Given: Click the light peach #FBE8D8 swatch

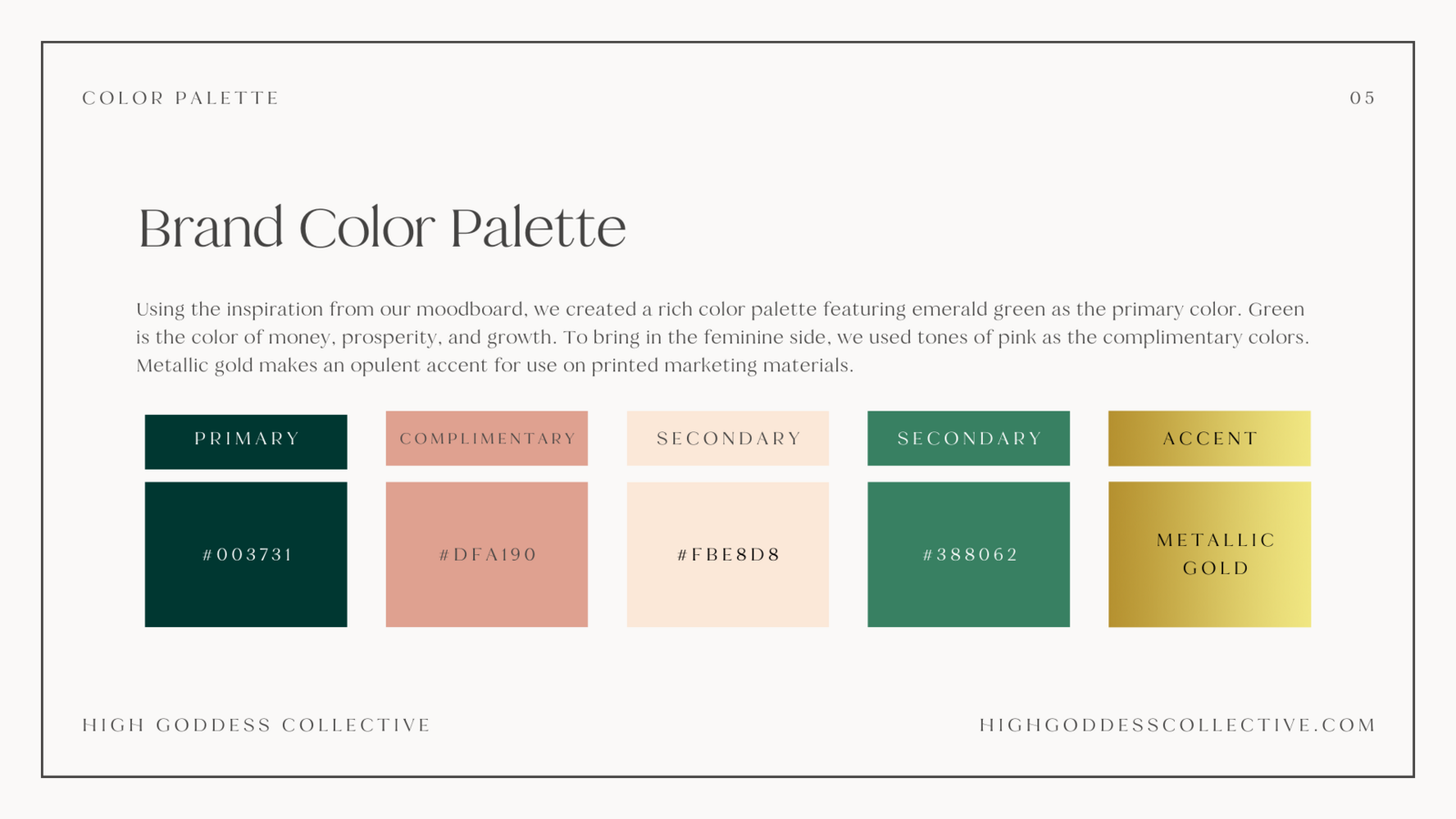Looking at the screenshot, I should [728, 554].
